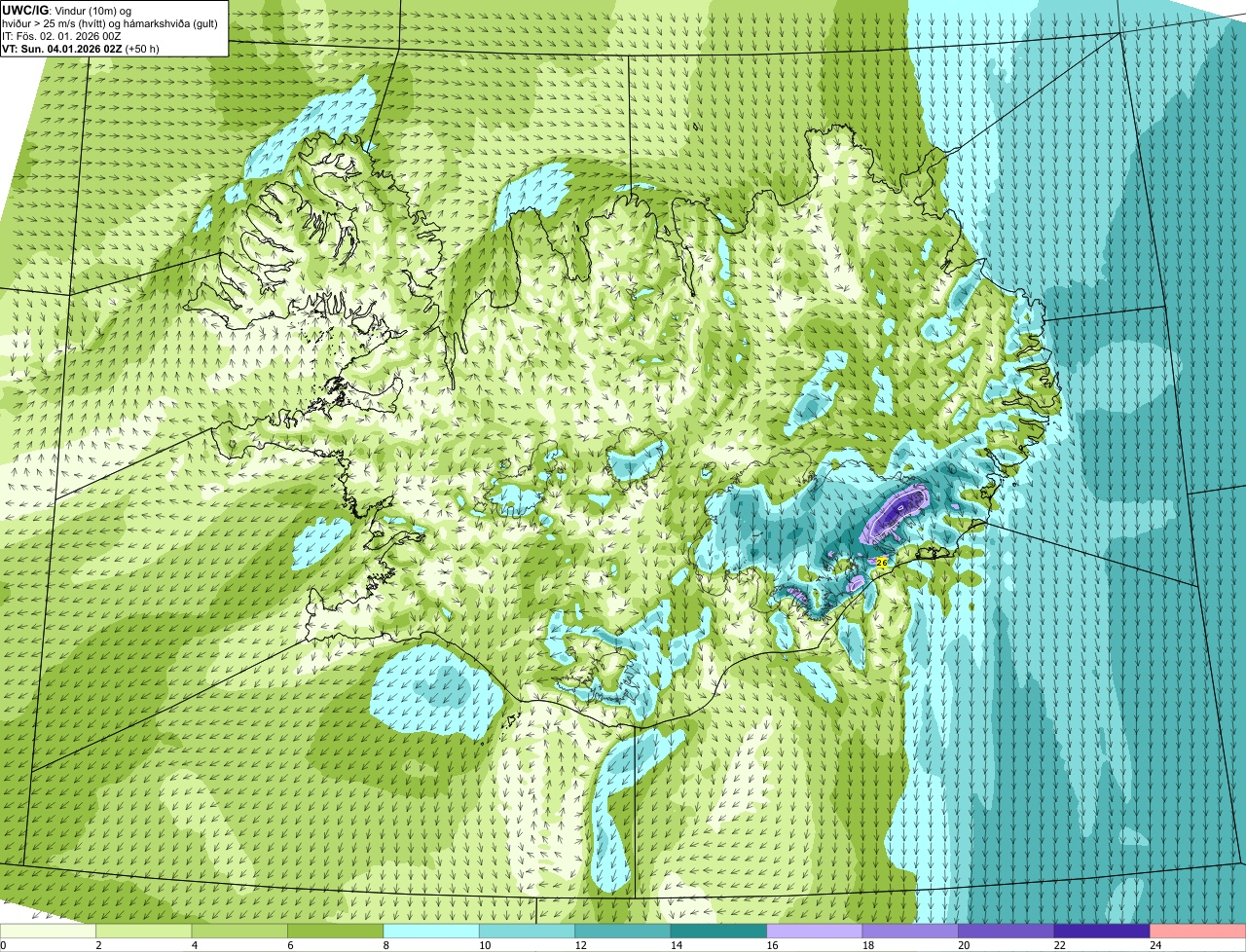This screenshot has height=952, width=1246.
Task: Pick the 18–20 m/s purple color bar segment
Action: point(910,931)
